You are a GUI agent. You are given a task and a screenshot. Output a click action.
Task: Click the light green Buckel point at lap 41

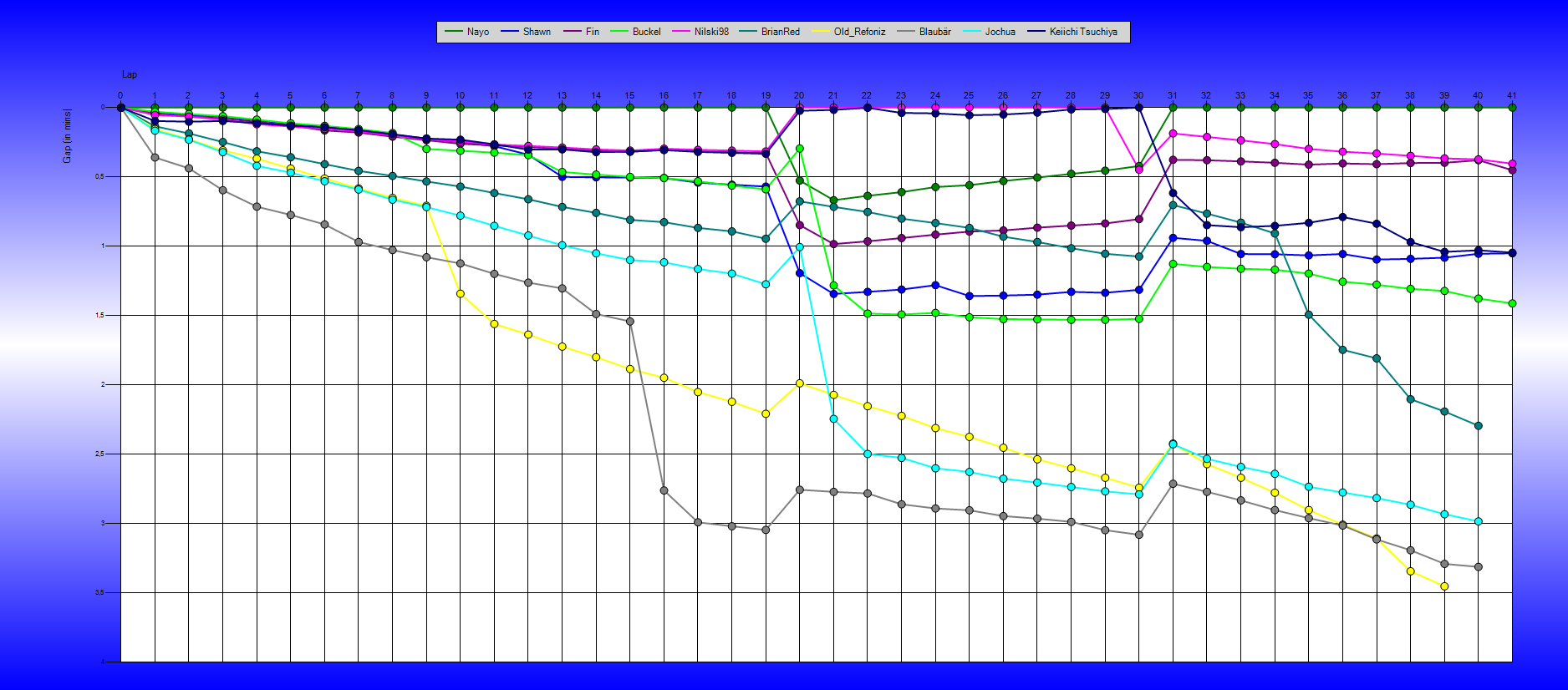click(1512, 304)
